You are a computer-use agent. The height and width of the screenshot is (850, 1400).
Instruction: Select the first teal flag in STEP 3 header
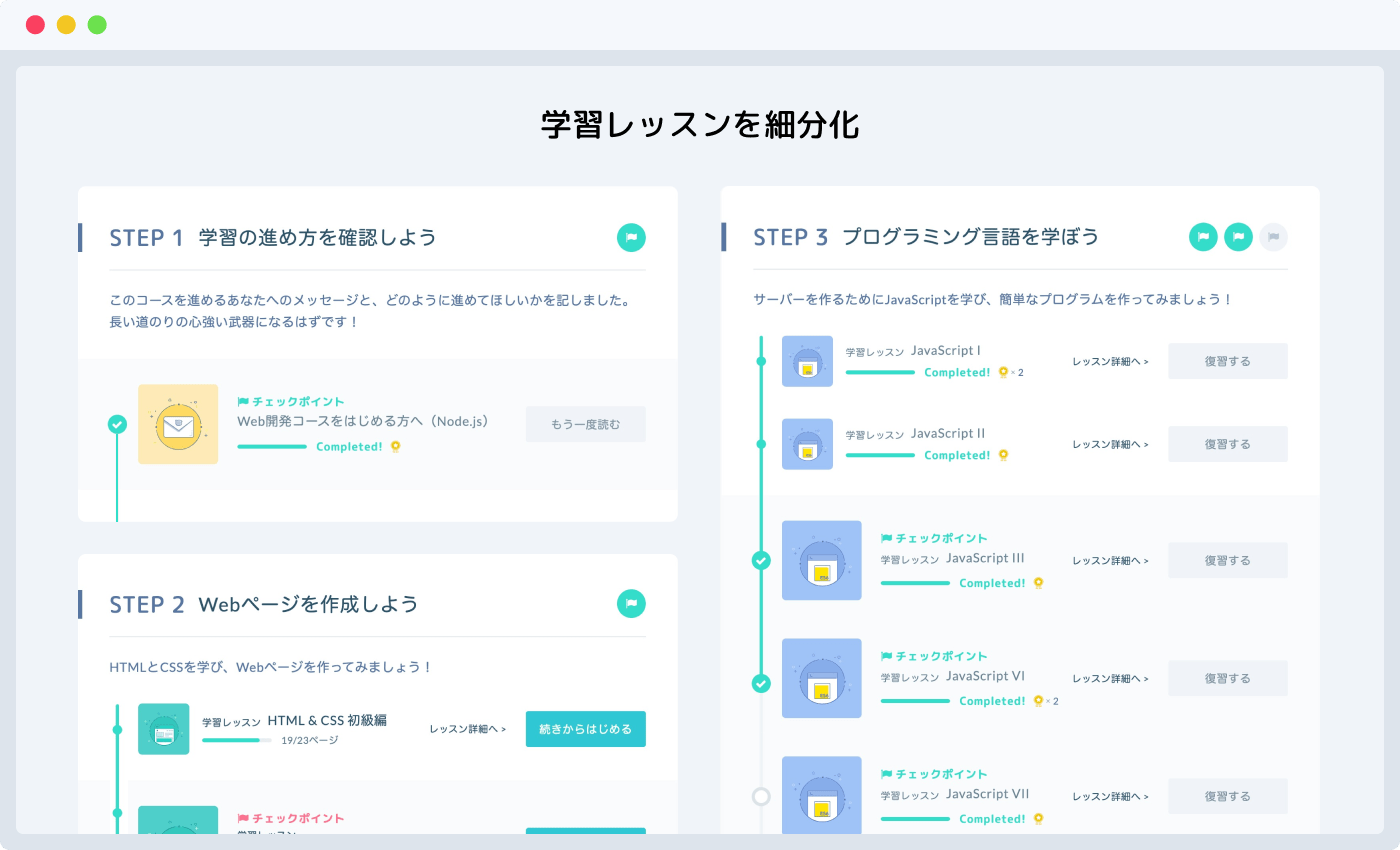point(1203,237)
